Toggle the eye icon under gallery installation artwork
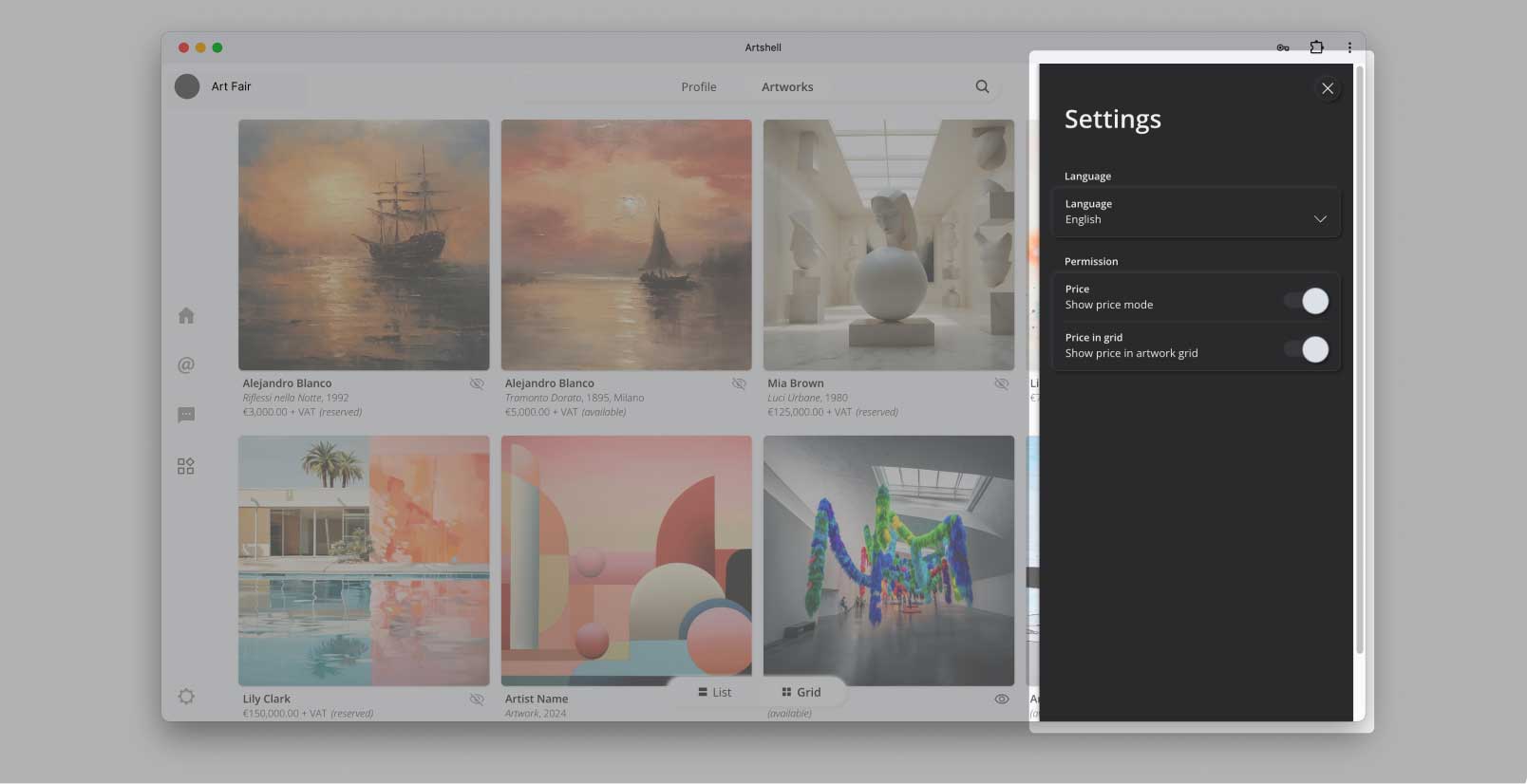This screenshot has height=784, width=1527. point(1001,699)
